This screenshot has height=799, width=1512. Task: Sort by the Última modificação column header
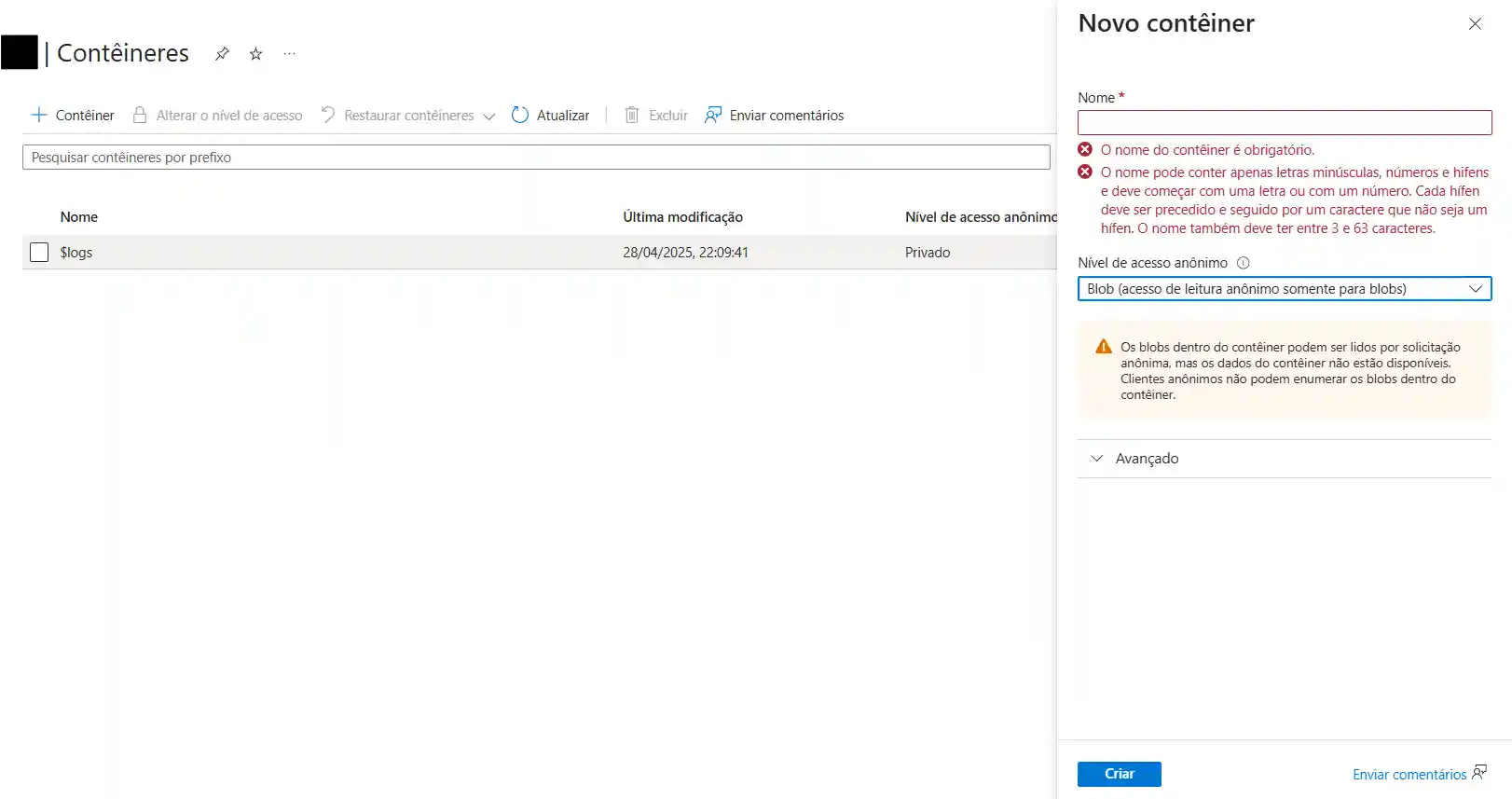tap(682, 217)
